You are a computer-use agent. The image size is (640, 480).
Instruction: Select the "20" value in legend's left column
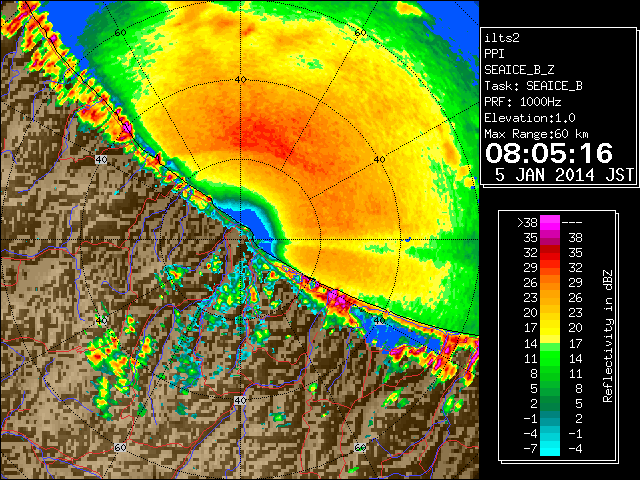[531, 313]
